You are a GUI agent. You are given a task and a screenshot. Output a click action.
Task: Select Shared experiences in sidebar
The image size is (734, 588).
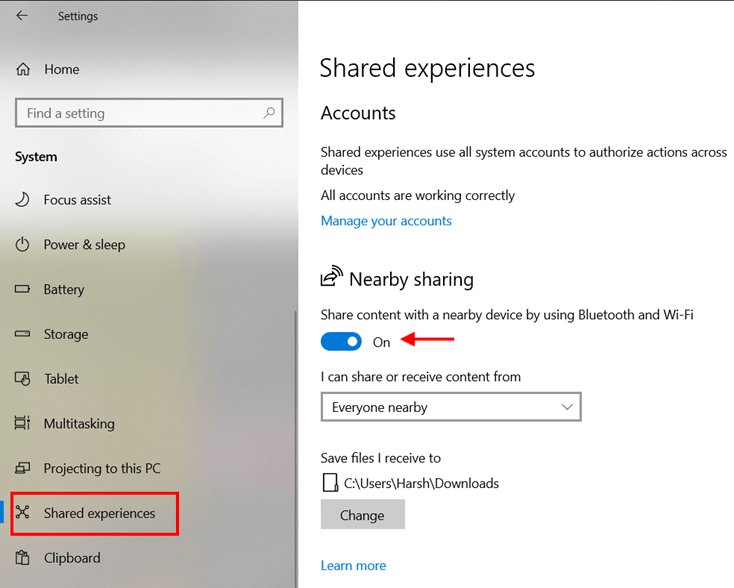[99, 513]
